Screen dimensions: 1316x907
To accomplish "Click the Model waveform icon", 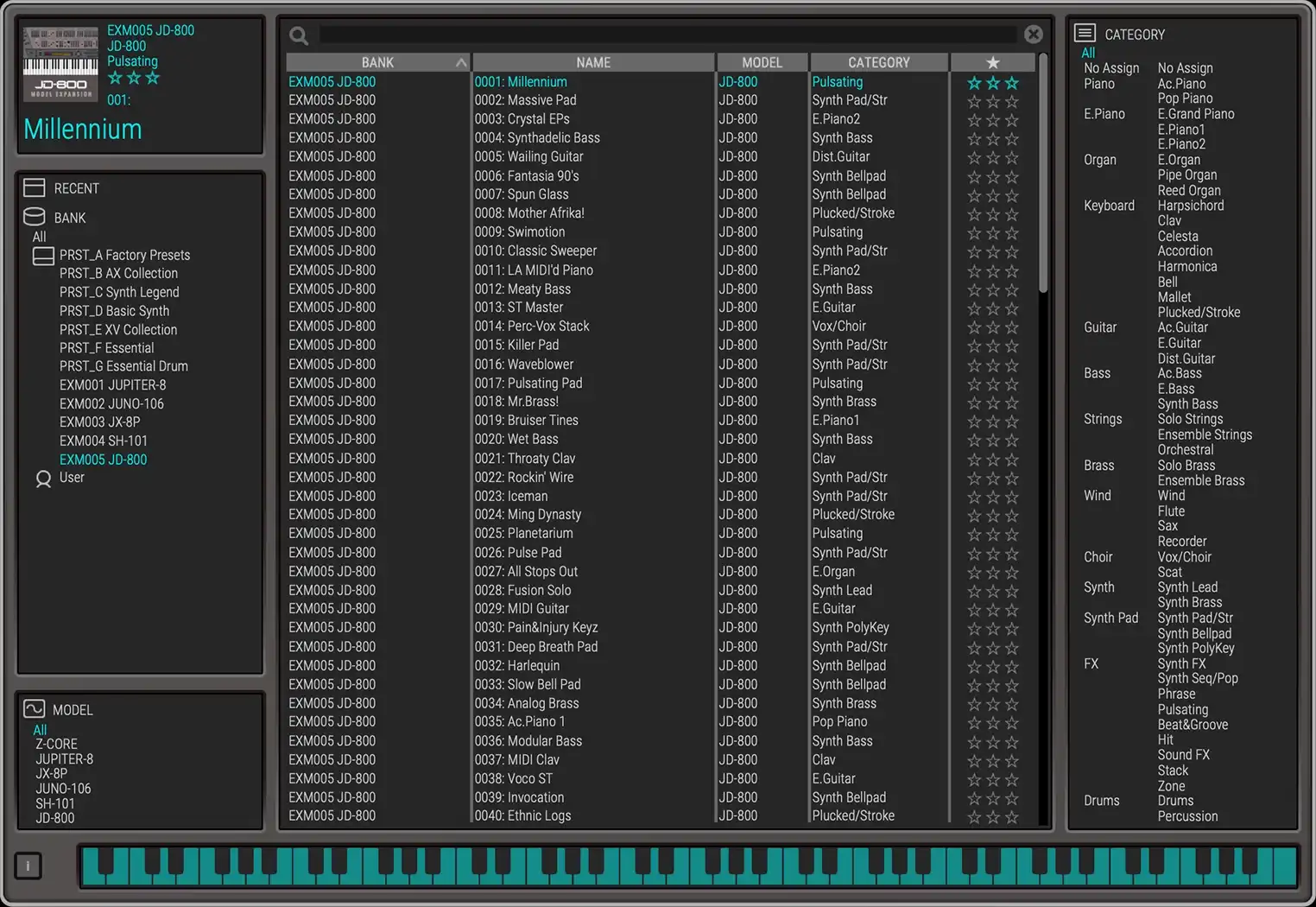I will [35, 709].
